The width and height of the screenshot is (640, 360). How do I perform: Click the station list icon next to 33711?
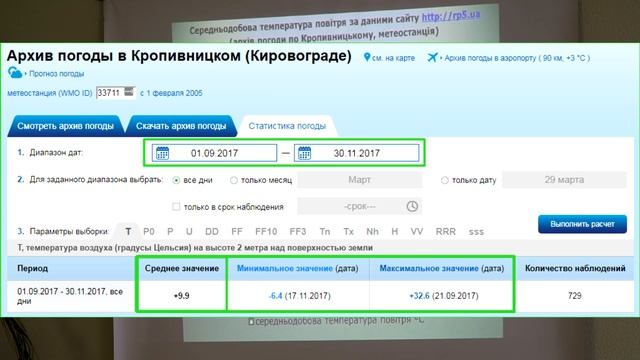(129, 92)
